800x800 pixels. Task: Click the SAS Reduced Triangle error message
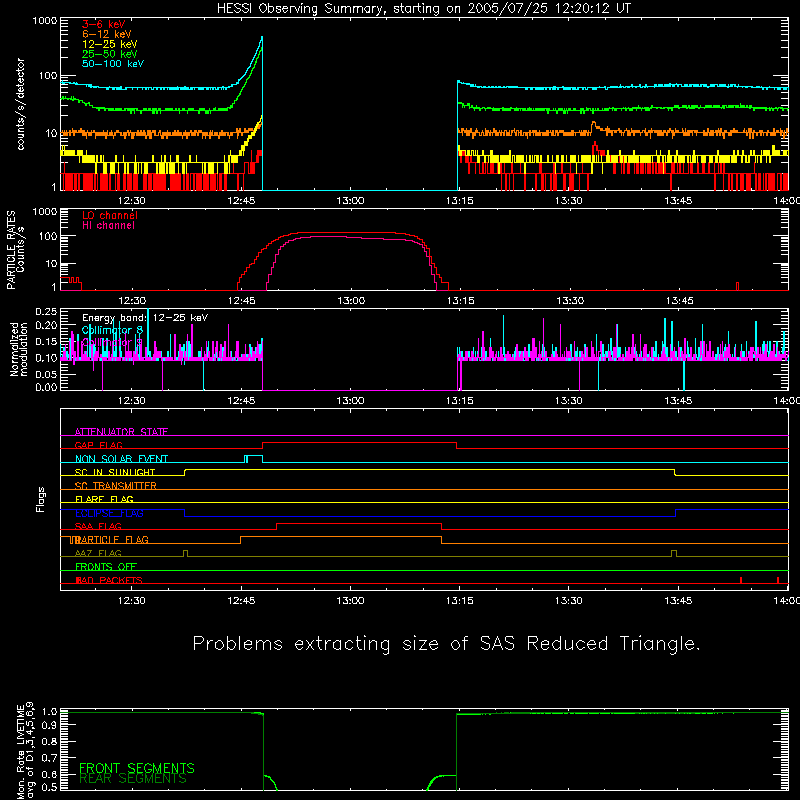446,644
